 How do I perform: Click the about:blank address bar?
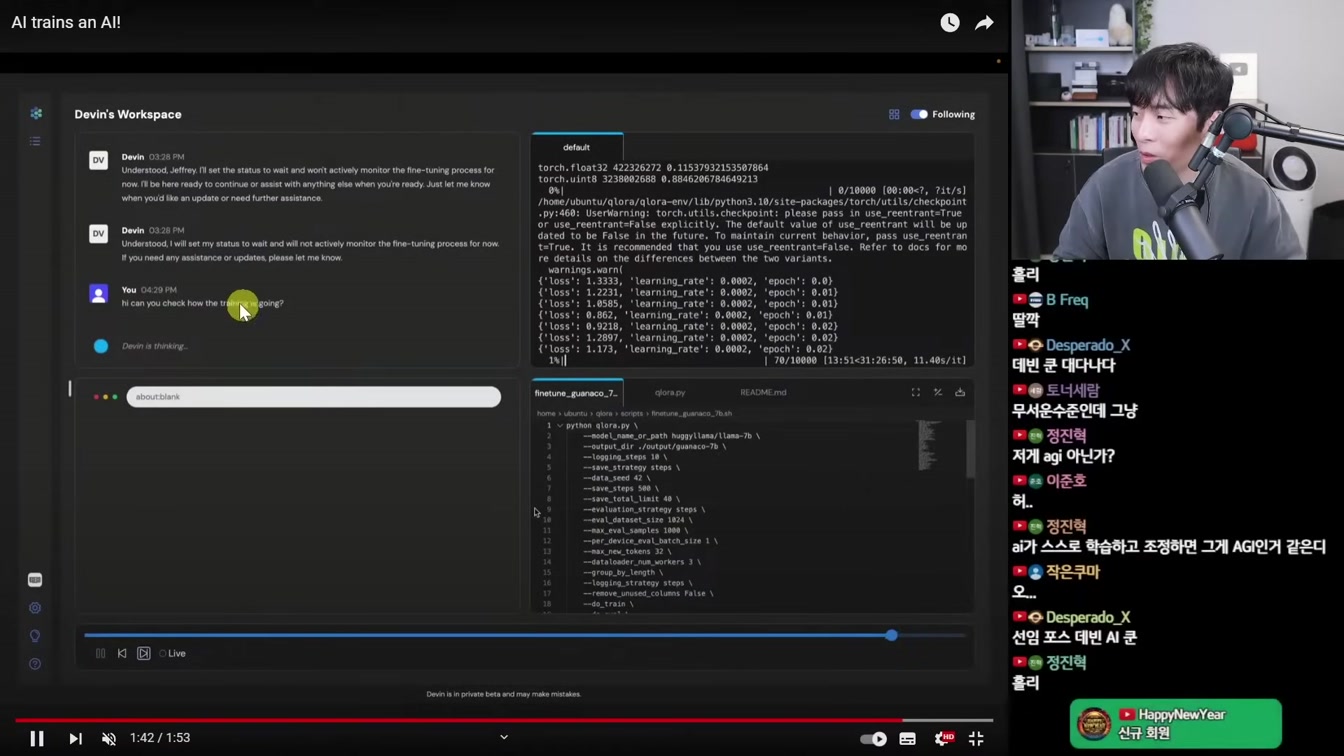(x=313, y=397)
